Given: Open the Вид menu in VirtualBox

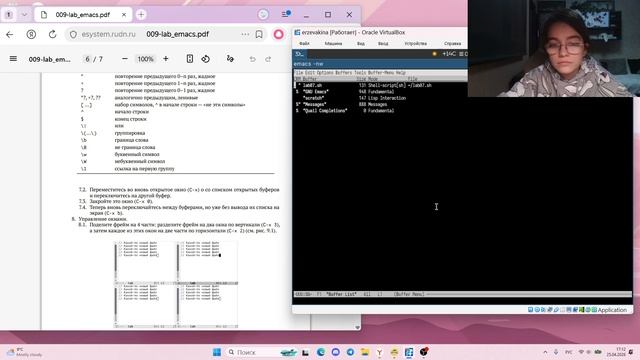Looking at the screenshot, I should click(x=361, y=43).
